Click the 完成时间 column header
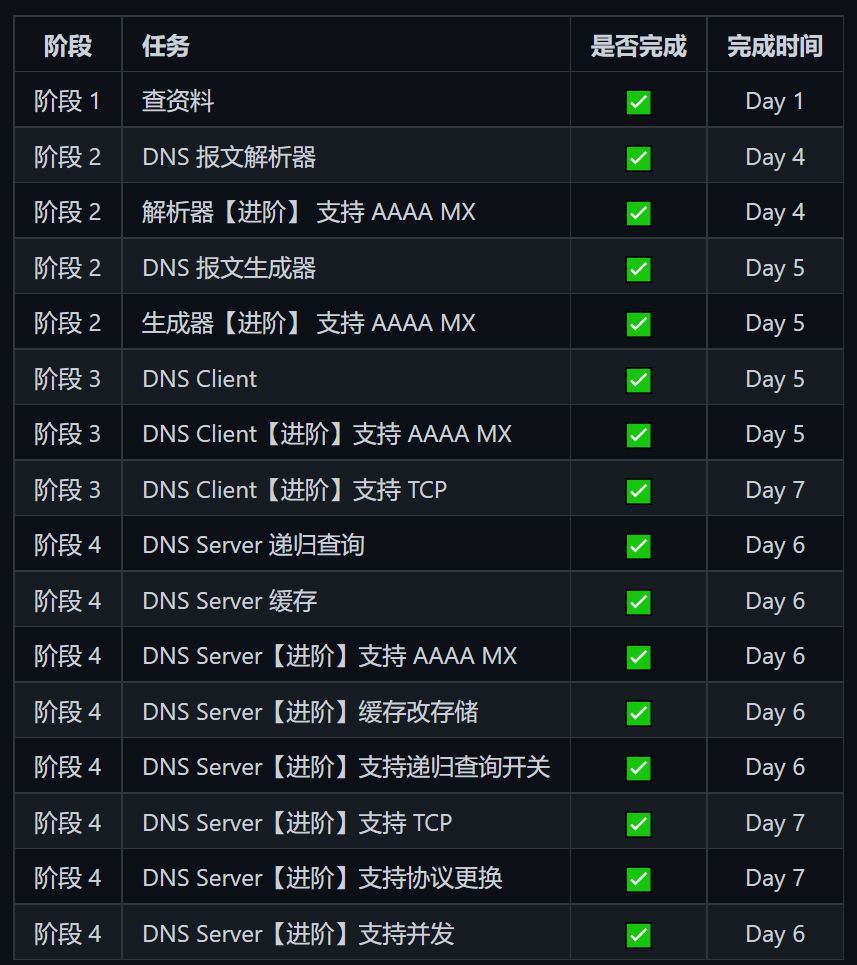The width and height of the screenshot is (857, 965). coord(775,46)
